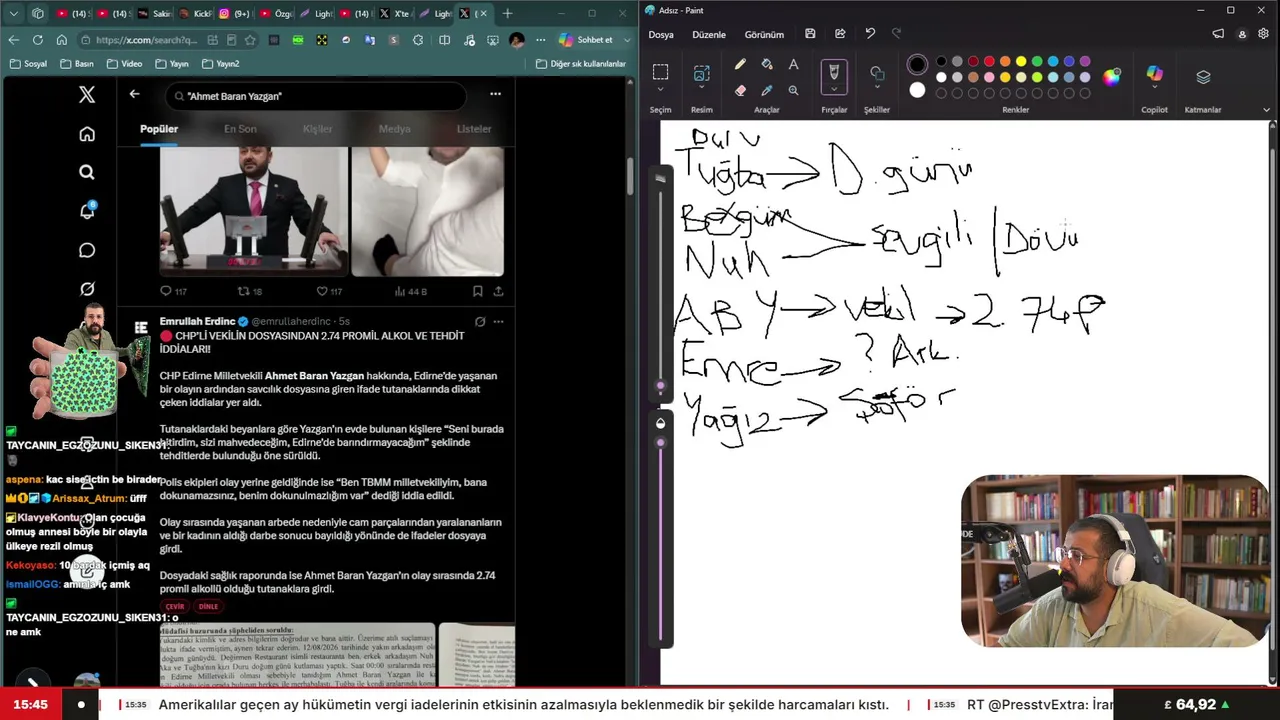Click the X logo in sidebar
Viewport: 1280px width, 720px height.
[87, 95]
